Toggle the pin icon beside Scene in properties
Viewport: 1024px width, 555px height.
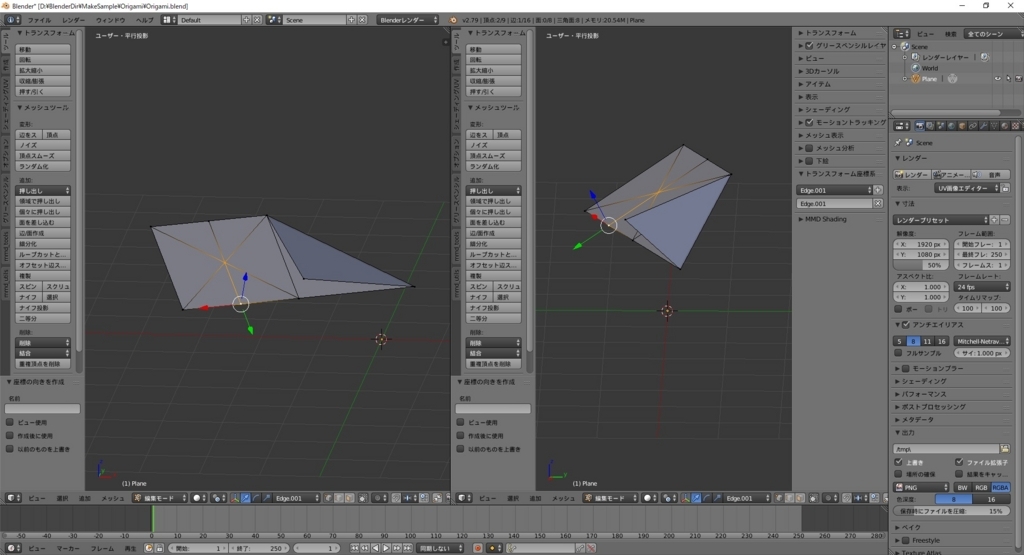coord(897,142)
